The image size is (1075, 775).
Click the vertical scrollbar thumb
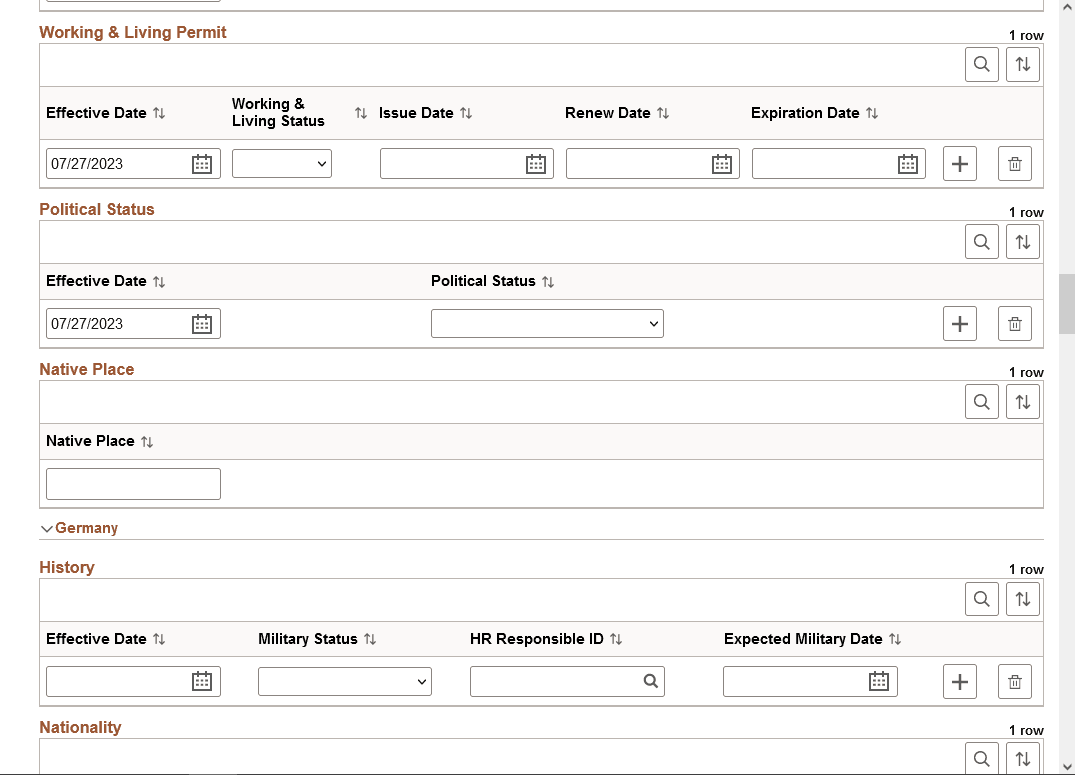tap(1066, 300)
